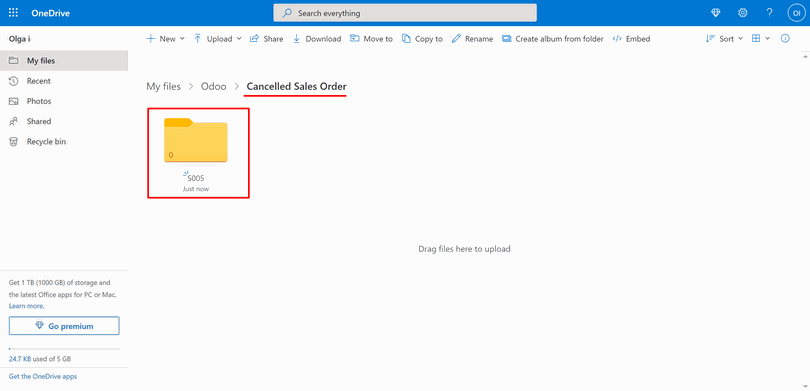Screen dimensions: 810x391
Task: Select My files in the sidebar
Action: click(x=64, y=60)
